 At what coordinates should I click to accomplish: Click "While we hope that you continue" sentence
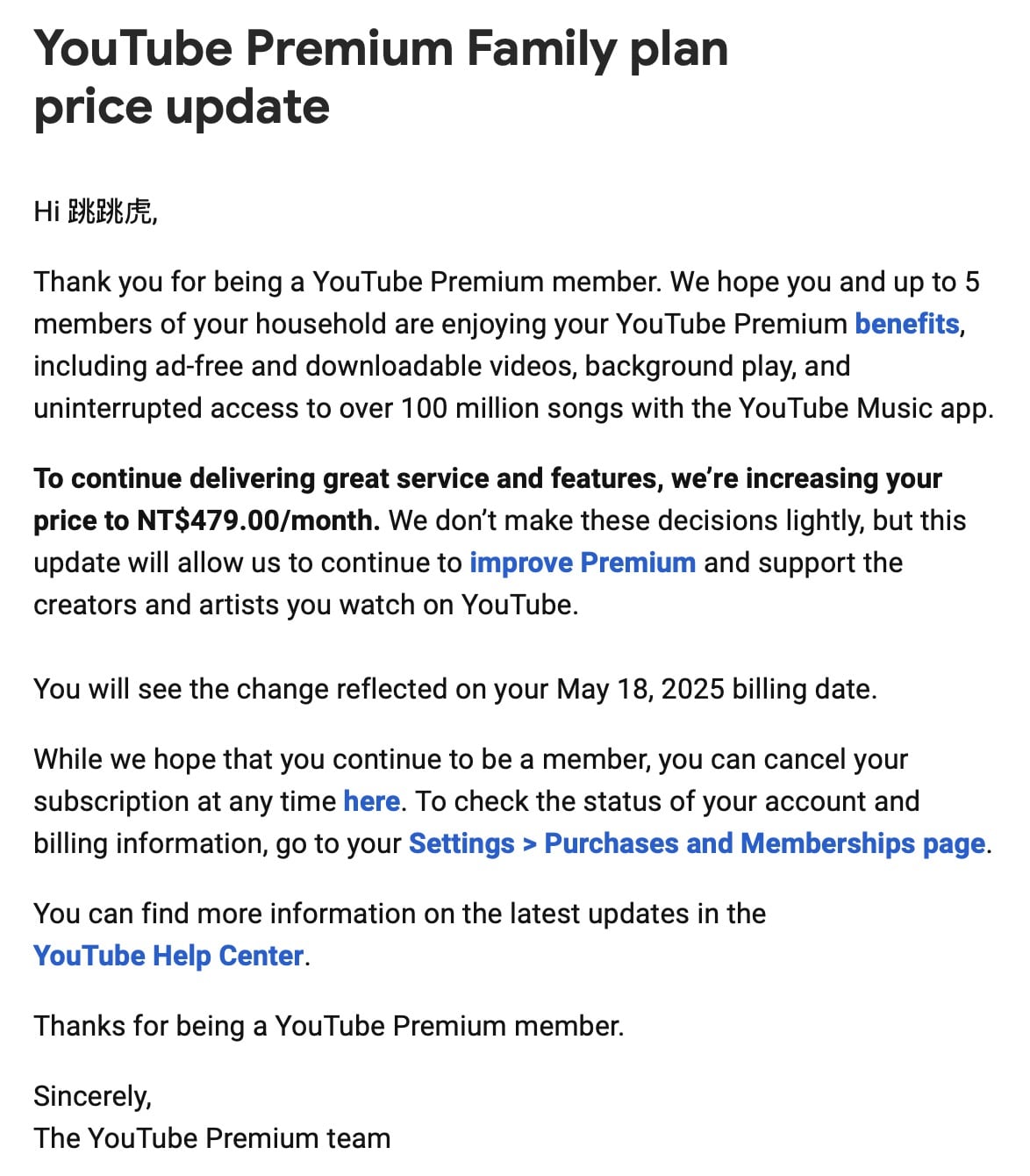point(273,759)
